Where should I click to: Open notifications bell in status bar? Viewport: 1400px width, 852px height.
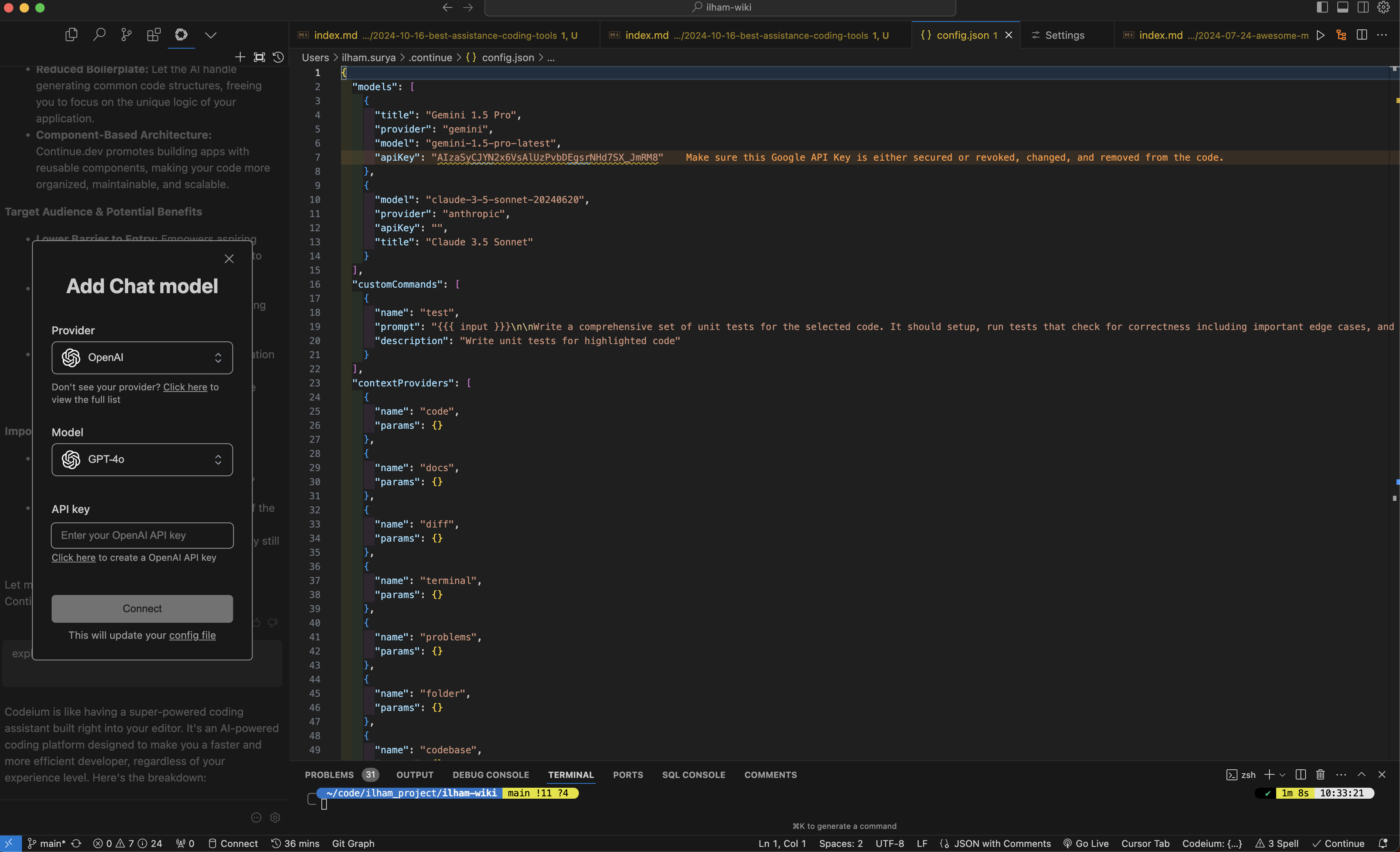(x=1383, y=844)
